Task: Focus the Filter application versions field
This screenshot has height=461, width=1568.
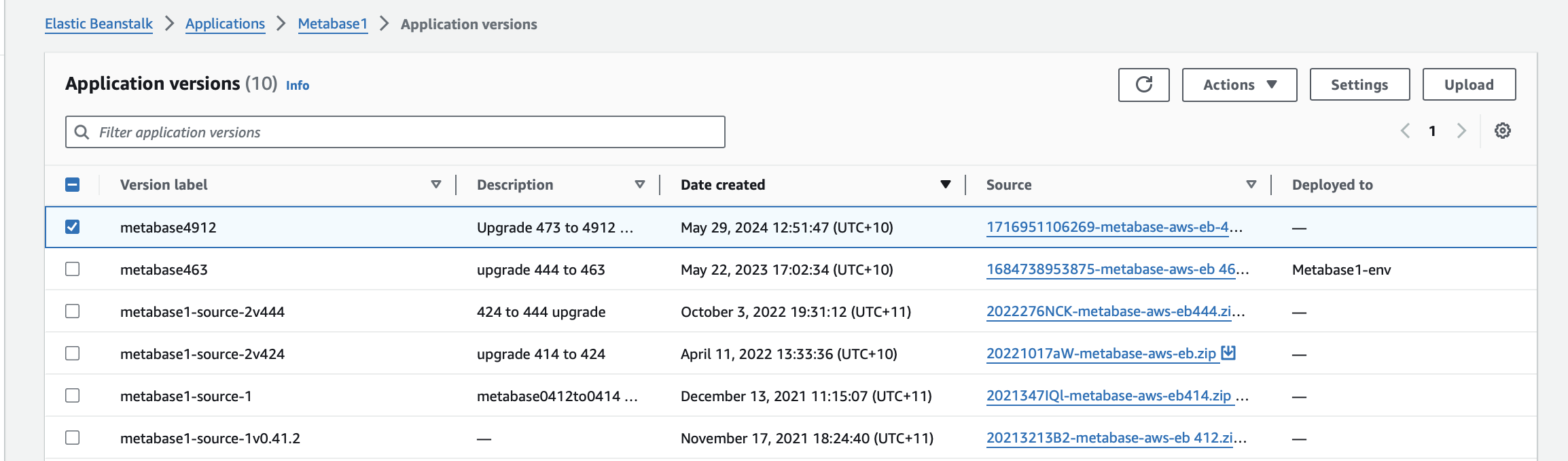Action: click(395, 132)
